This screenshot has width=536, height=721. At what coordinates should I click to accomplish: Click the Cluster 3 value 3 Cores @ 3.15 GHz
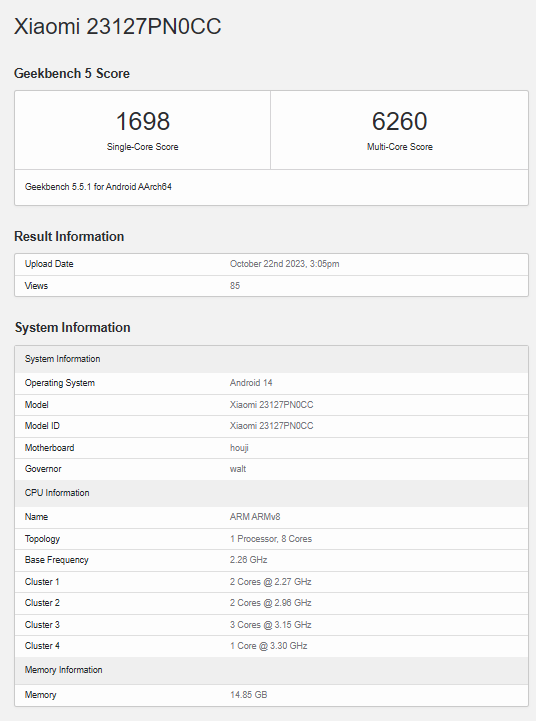(x=271, y=625)
